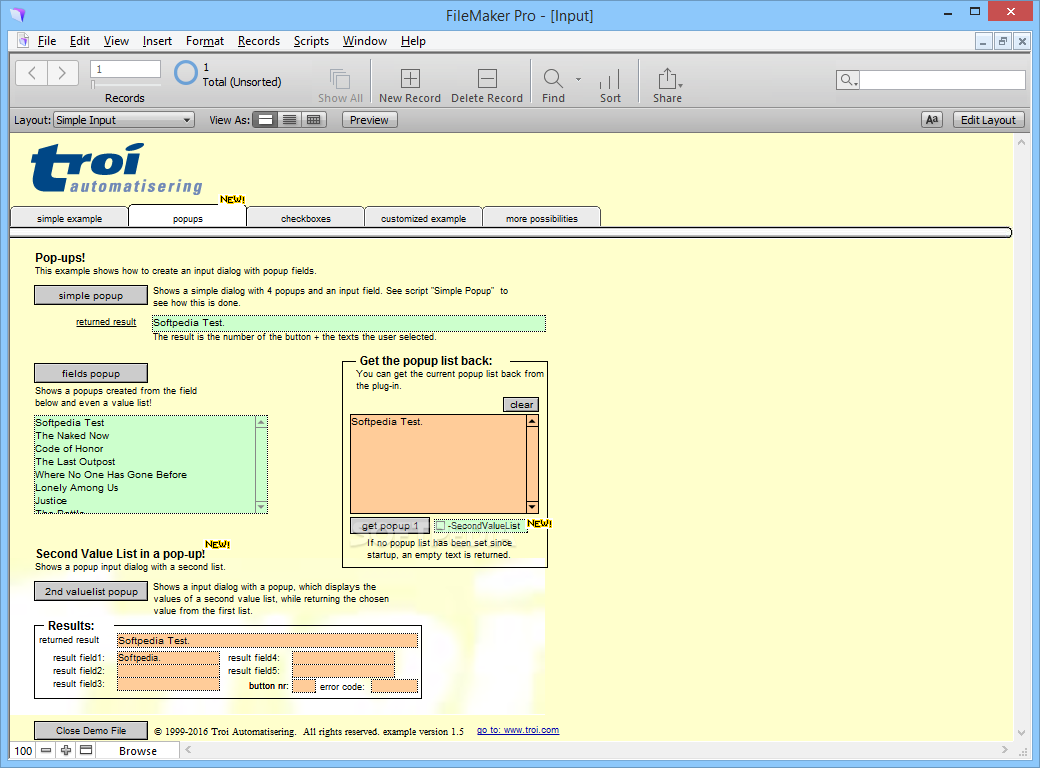This screenshot has width=1040, height=768.
Task: Click scroll up arrow in orange popup list
Action: click(533, 421)
